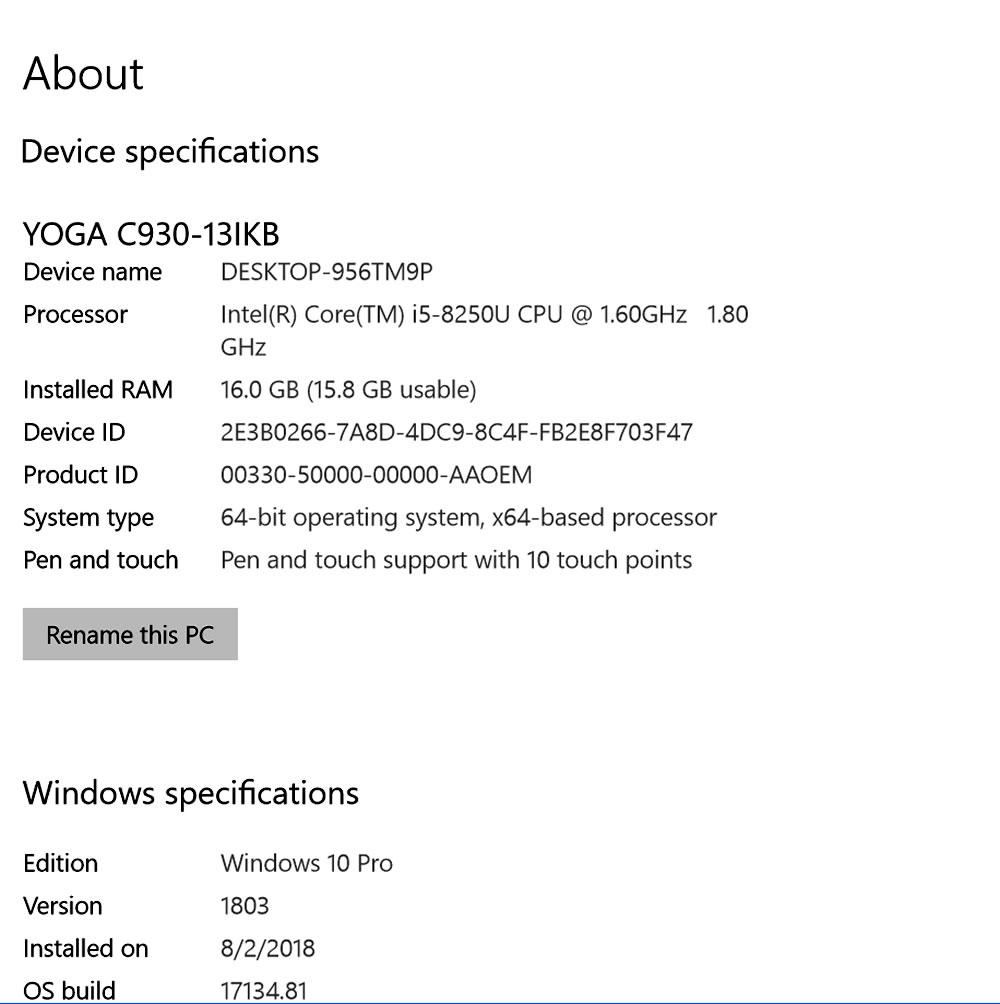
Task: Select device name DESKTOP-956TM9P
Action: (x=327, y=272)
